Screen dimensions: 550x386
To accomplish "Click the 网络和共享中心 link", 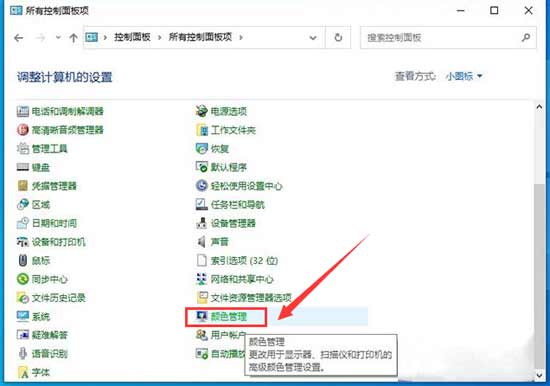I will (x=242, y=279).
